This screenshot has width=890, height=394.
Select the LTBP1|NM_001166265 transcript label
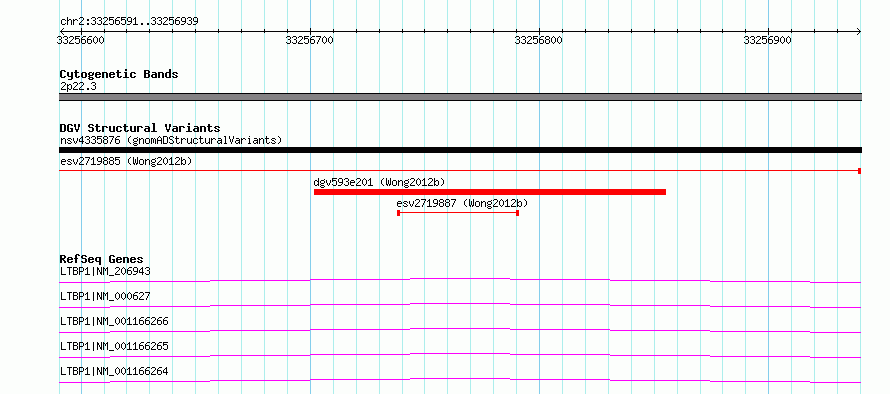[114, 346]
